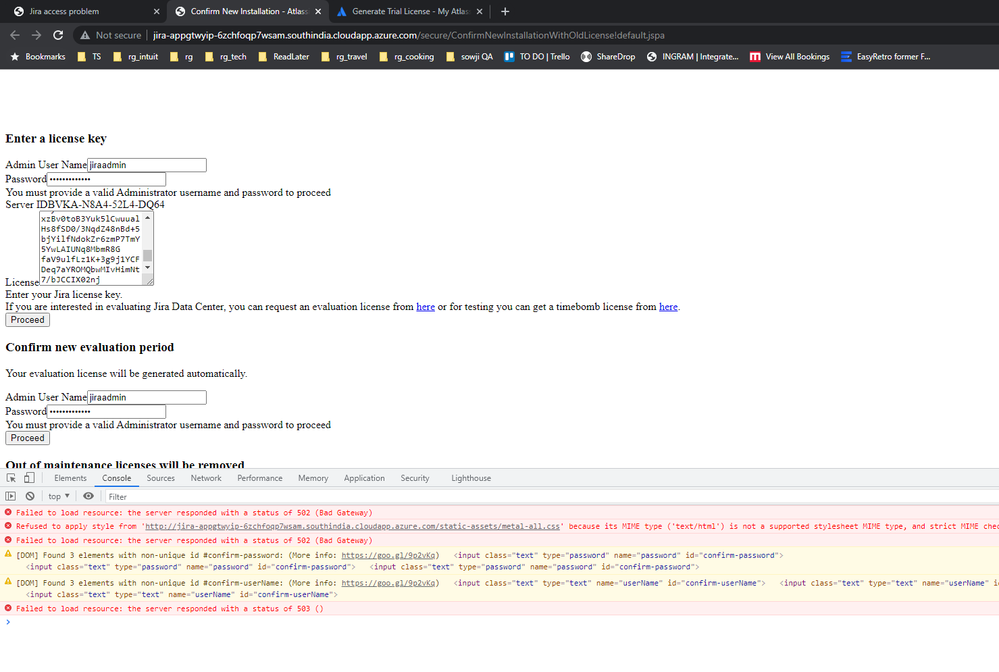This screenshot has width=999, height=672.
Task: Click the Not secure warning icon
Action: point(85,35)
